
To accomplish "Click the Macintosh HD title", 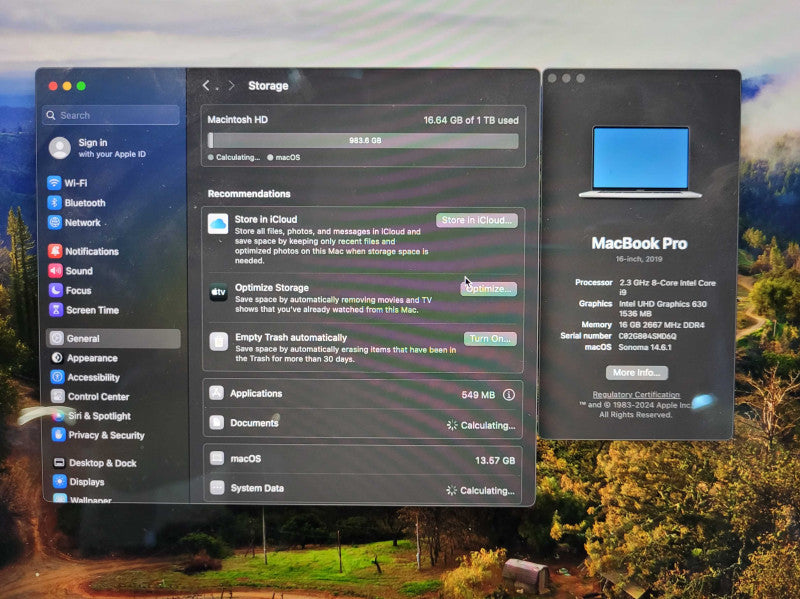I will click(238, 119).
